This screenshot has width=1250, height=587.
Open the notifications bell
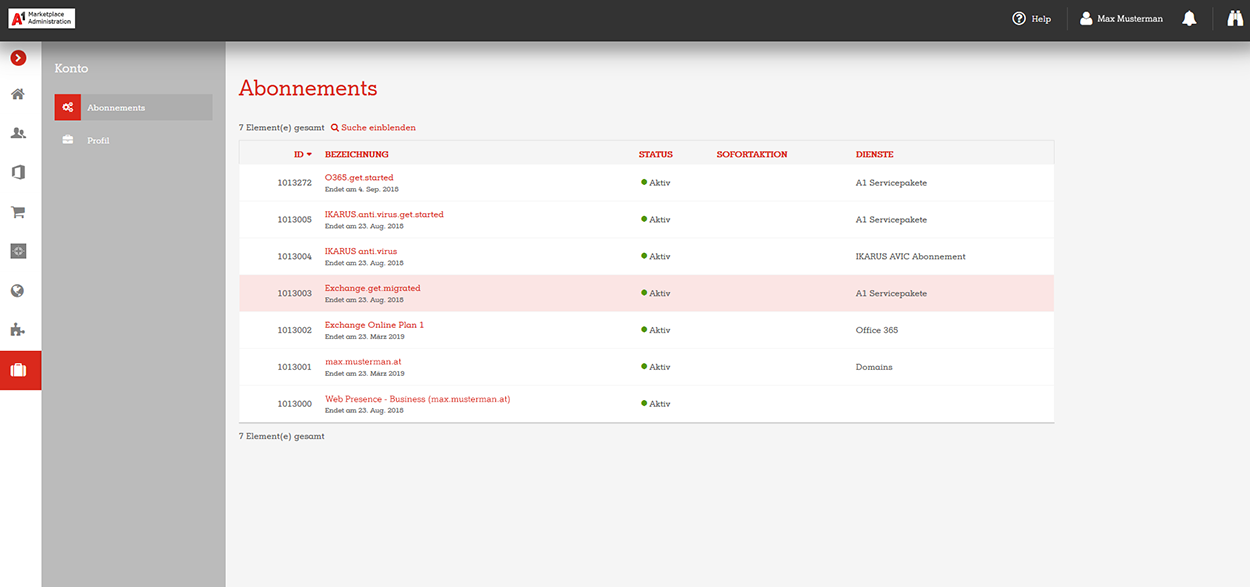click(1189, 18)
